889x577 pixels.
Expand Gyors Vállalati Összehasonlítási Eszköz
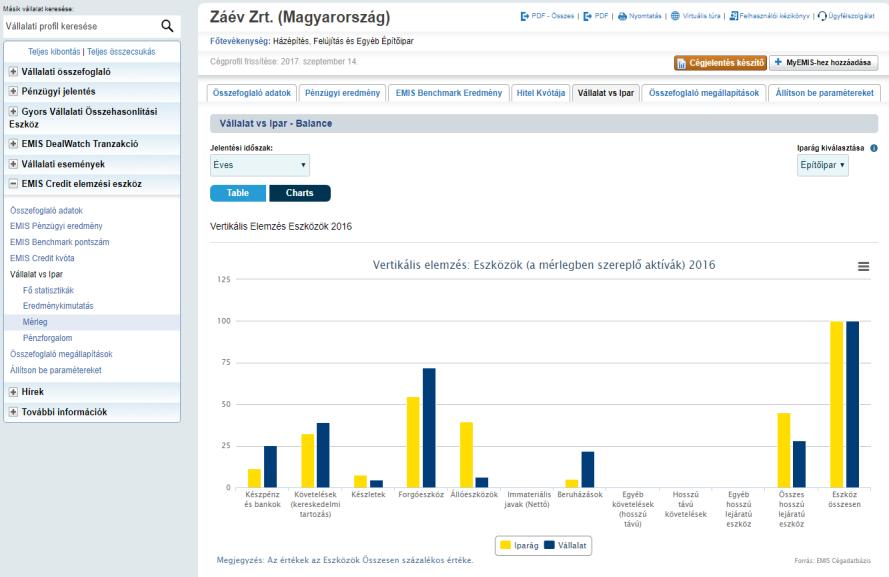click(x=13, y=111)
